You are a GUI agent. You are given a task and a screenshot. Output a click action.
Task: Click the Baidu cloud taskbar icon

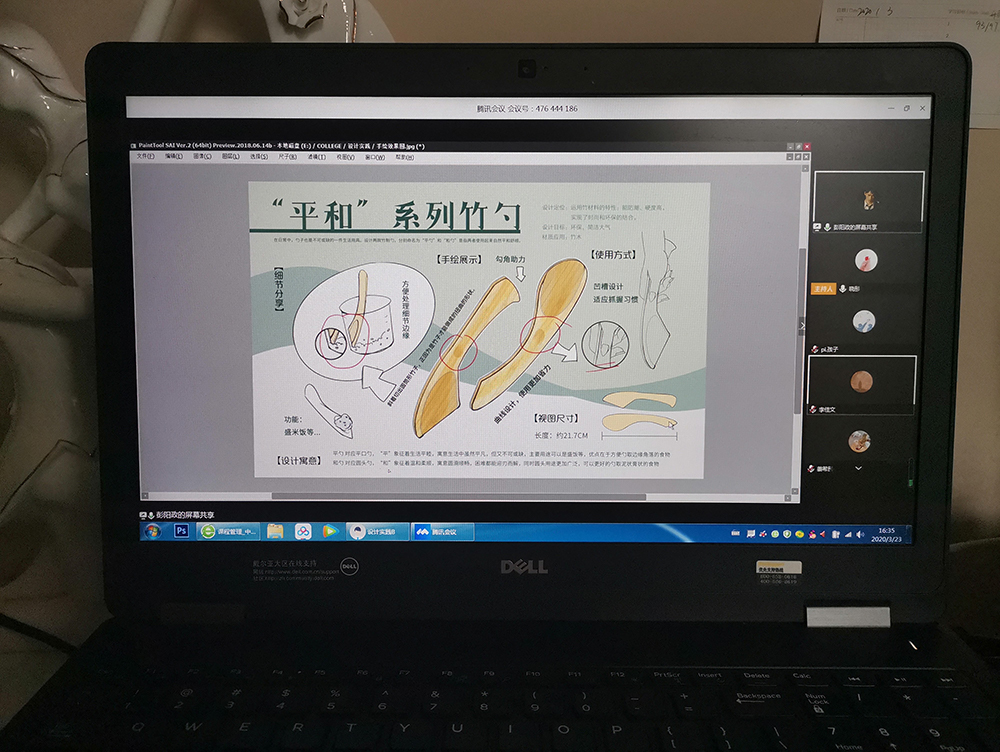click(x=302, y=532)
